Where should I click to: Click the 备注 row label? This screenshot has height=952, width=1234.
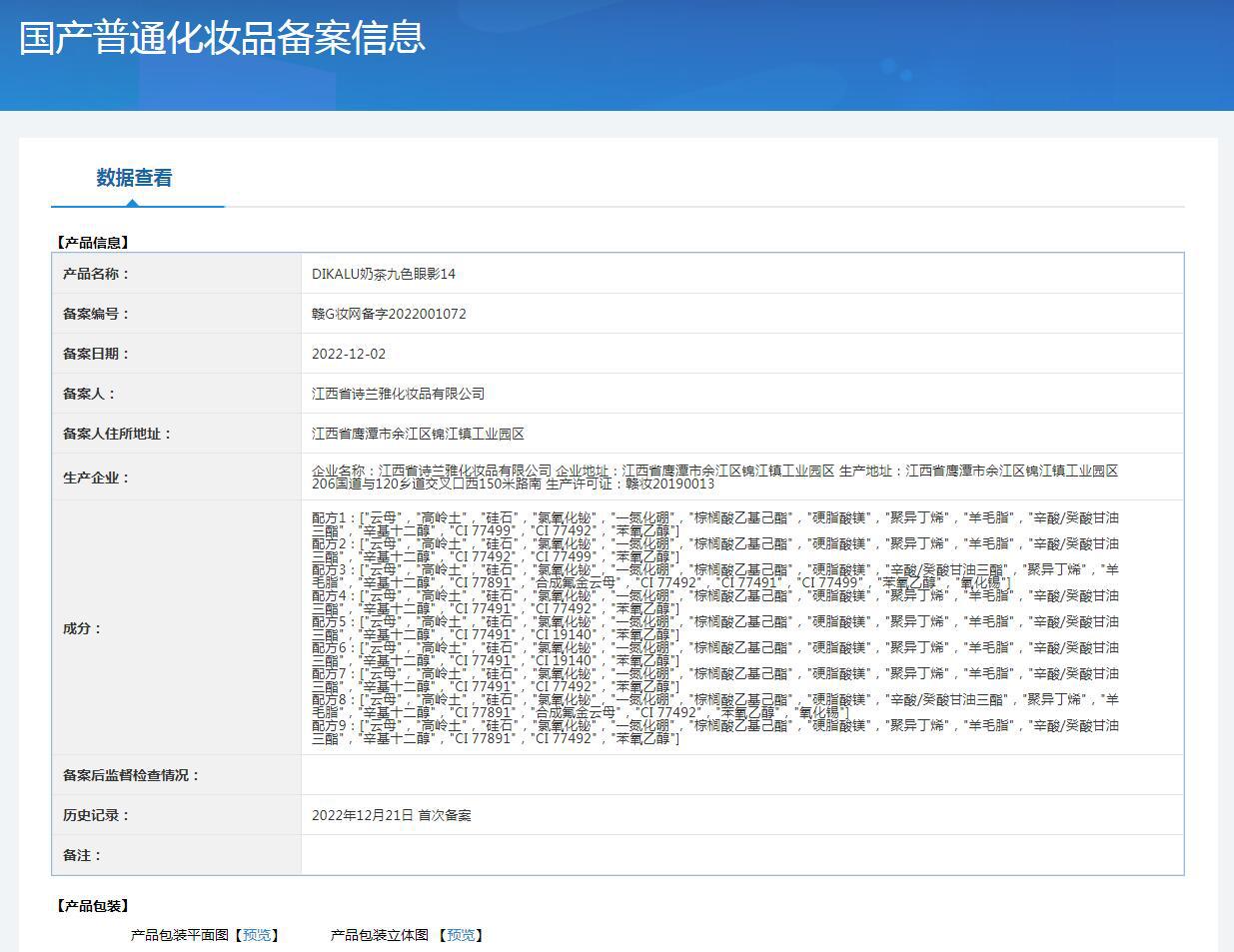pyautogui.click(x=82, y=855)
